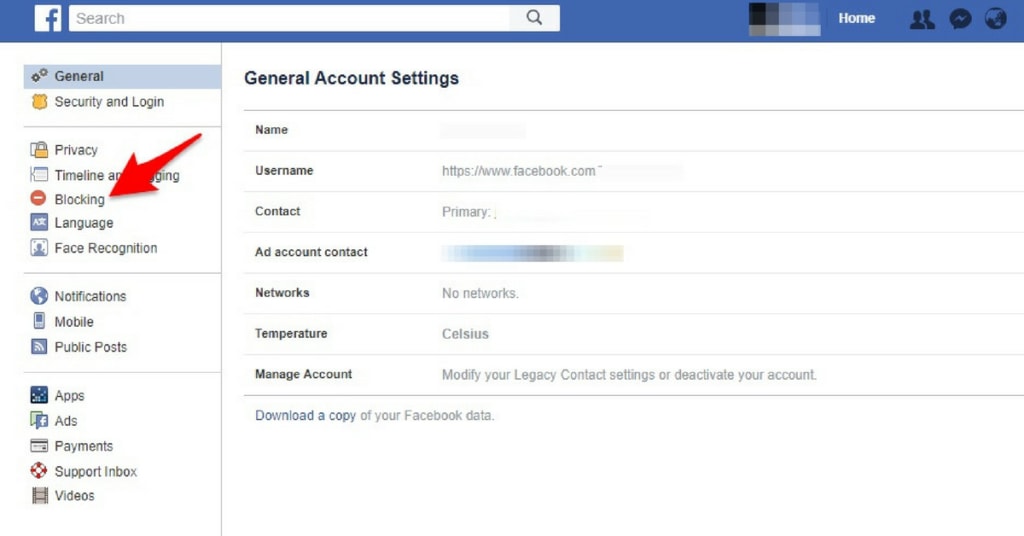Click the Download a copy link
This screenshot has width=1024, height=536.
(305, 415)
